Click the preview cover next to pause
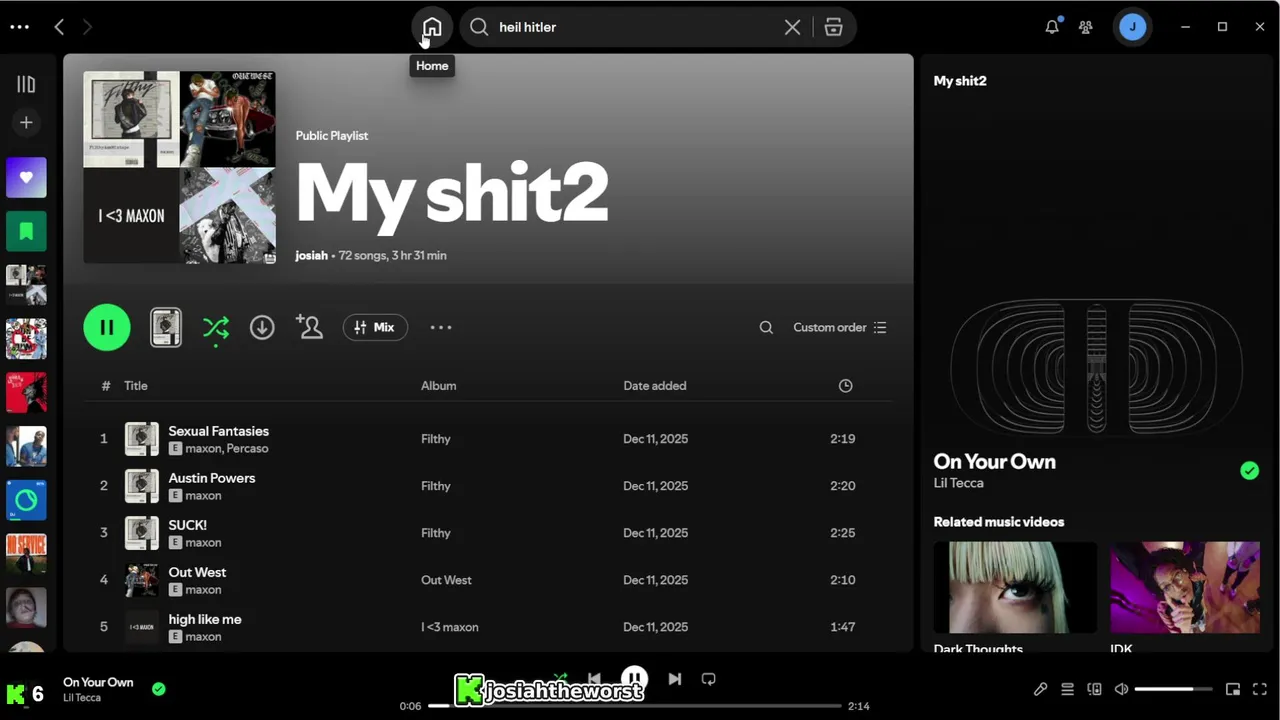1280x720 pixels. 166,327
